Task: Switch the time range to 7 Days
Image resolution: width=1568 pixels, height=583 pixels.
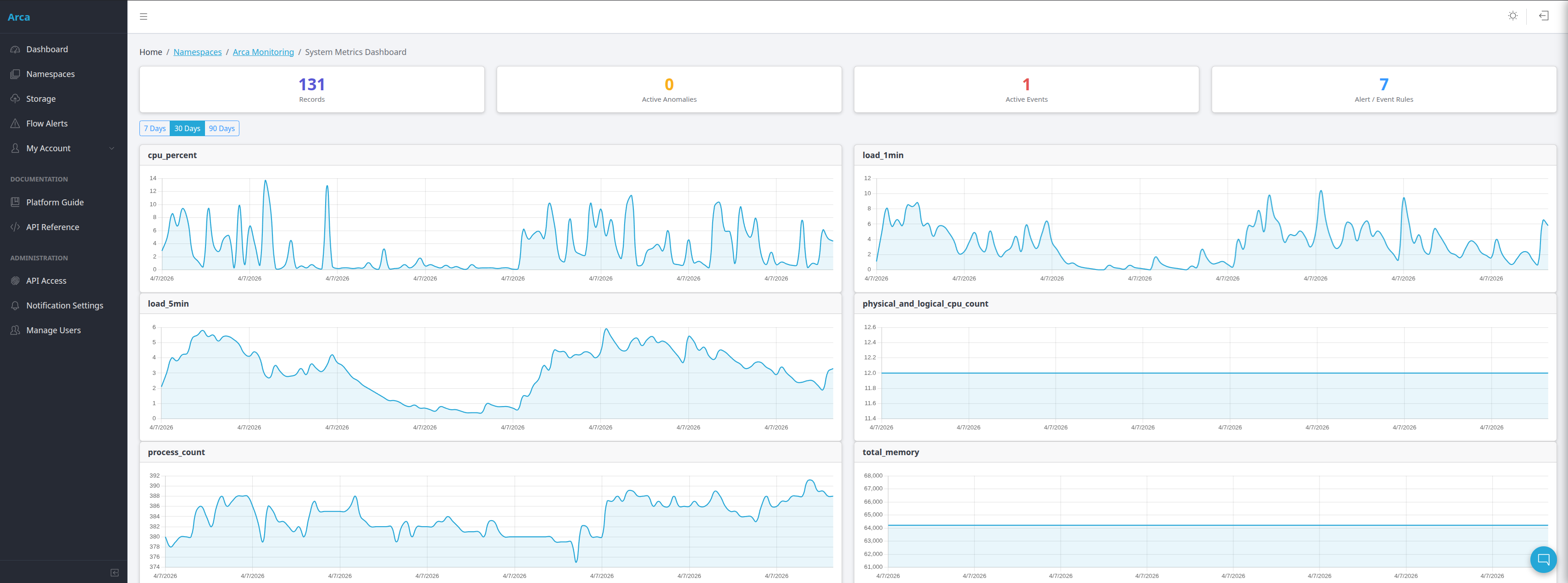Action: point(154,128)
